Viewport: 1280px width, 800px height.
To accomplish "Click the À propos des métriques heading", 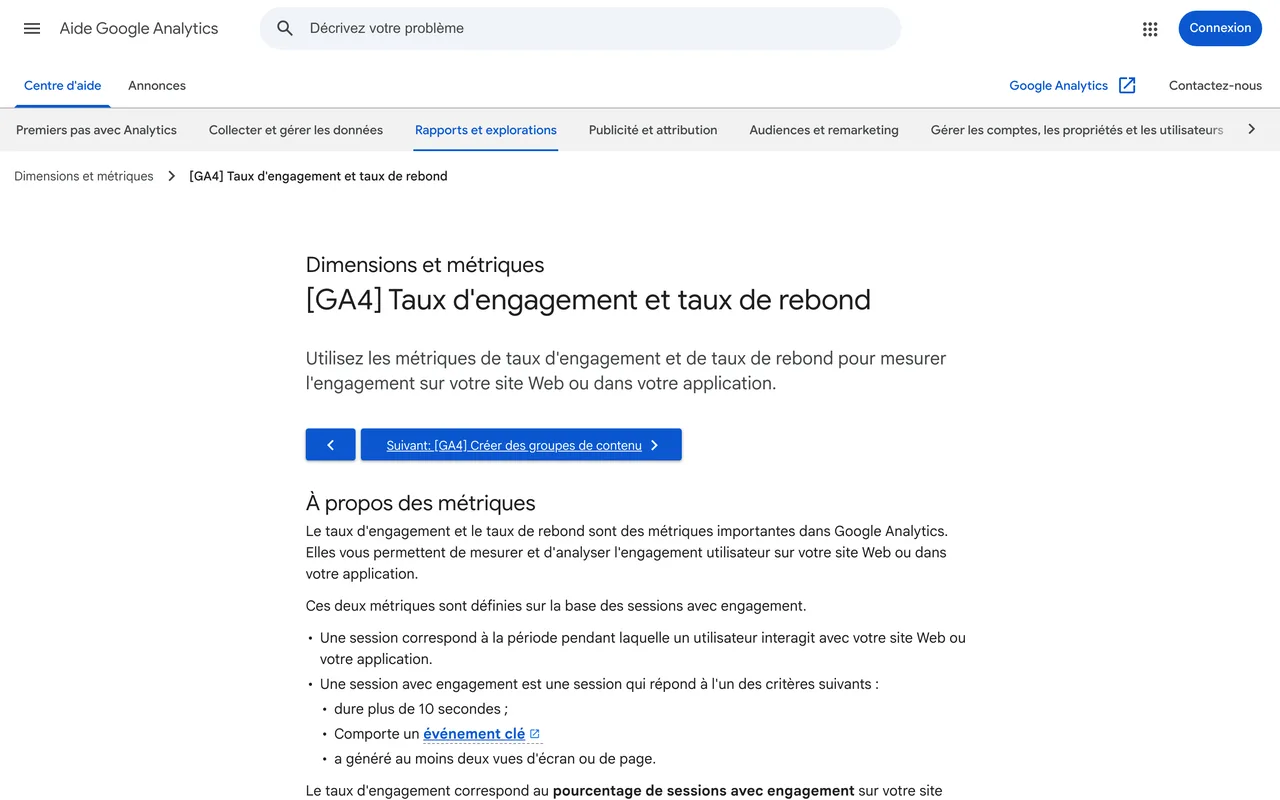I will coord(421,503).
